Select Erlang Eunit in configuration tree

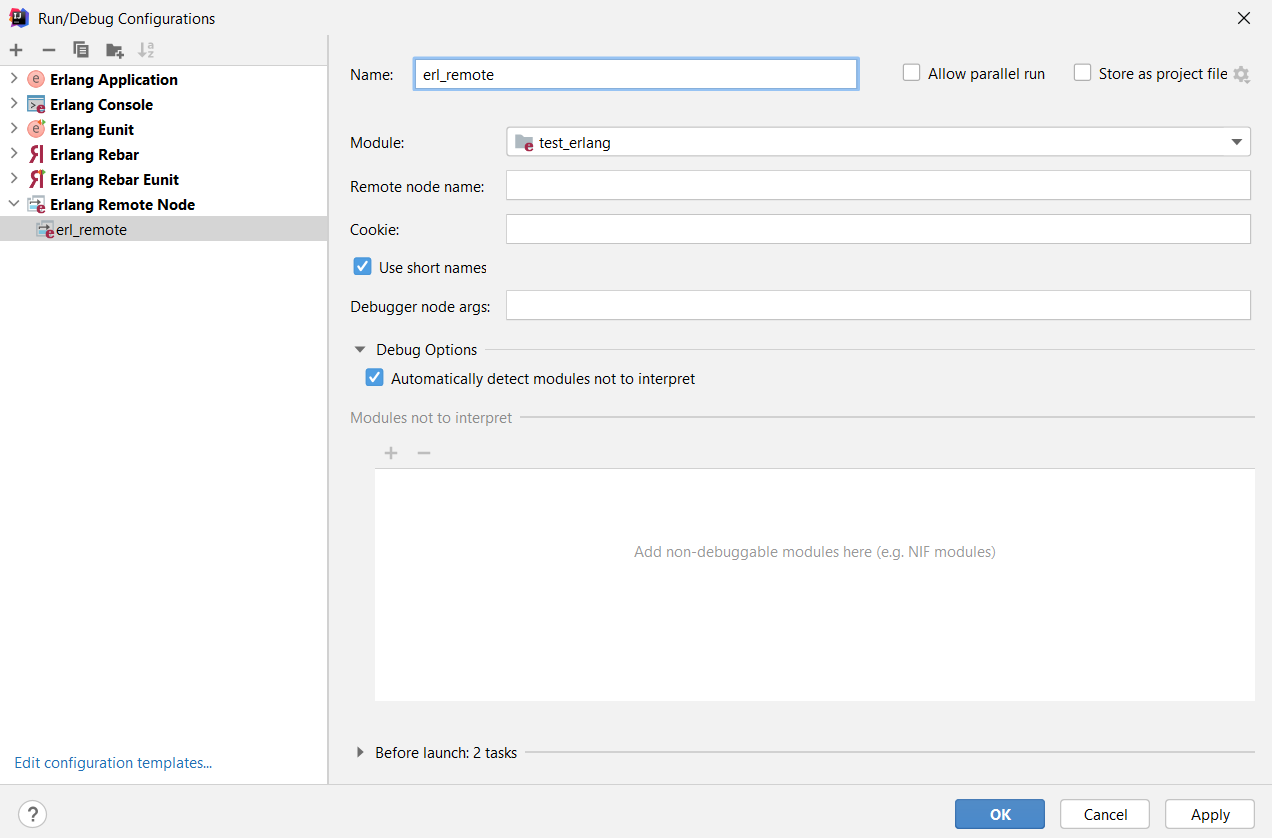(x=92, y=129)
